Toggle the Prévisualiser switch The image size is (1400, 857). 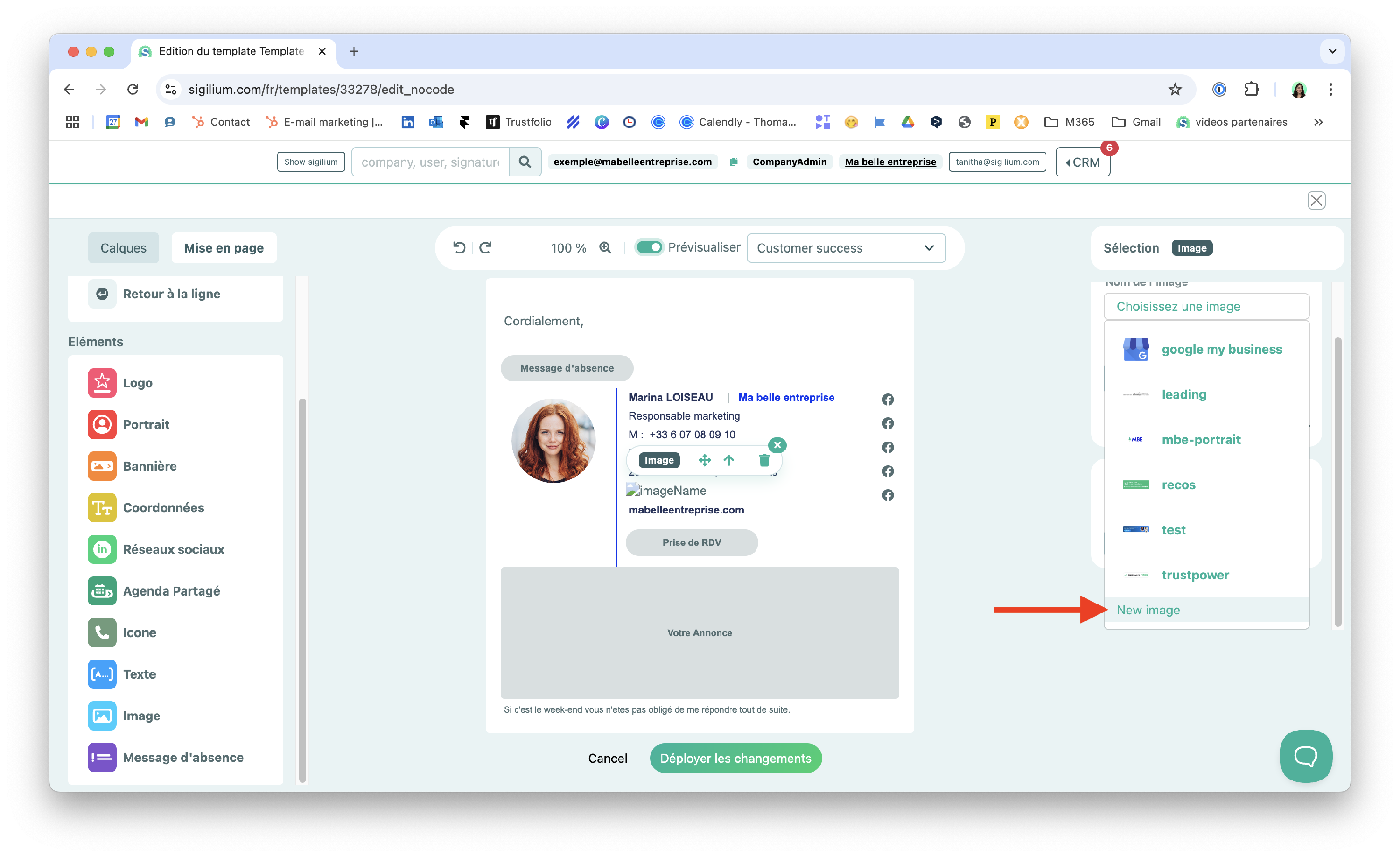(649, 247)
